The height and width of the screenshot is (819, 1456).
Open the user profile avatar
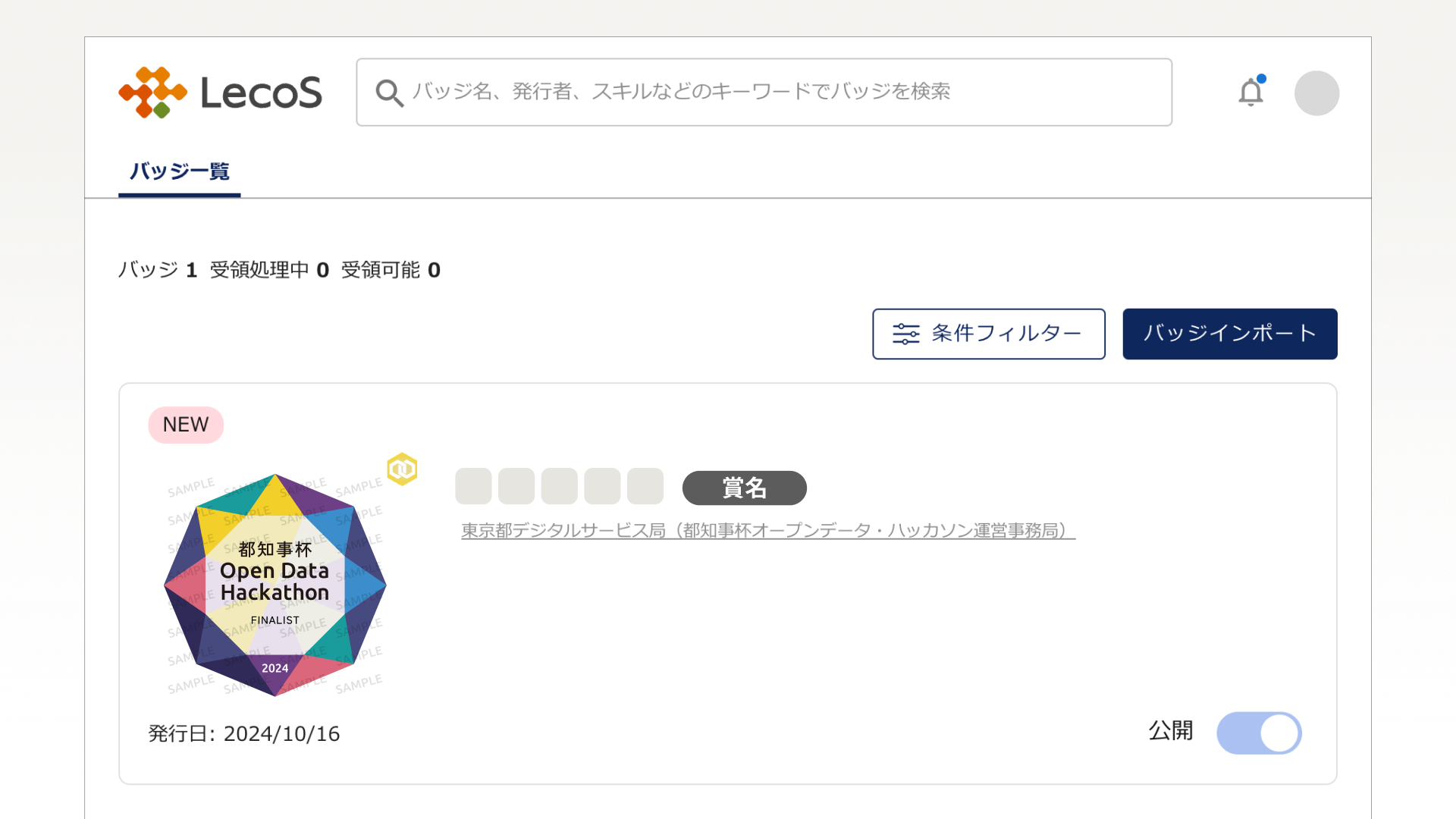[x=1316, y=93]
